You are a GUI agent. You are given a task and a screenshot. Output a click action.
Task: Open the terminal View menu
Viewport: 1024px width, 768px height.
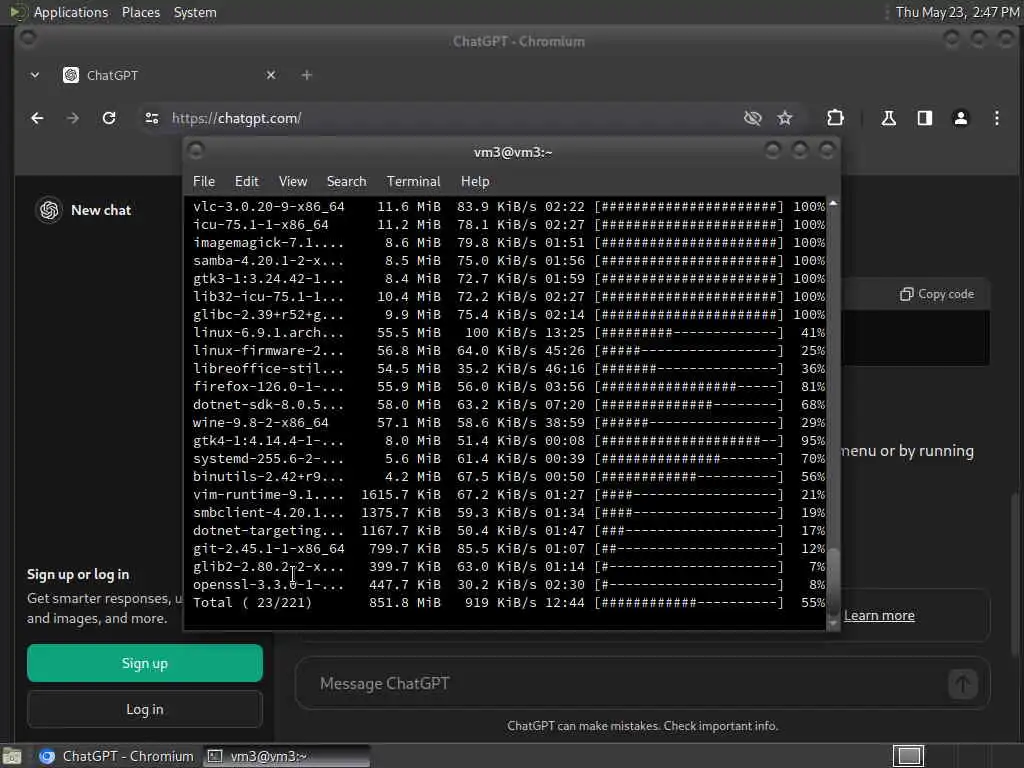[293, 182]
